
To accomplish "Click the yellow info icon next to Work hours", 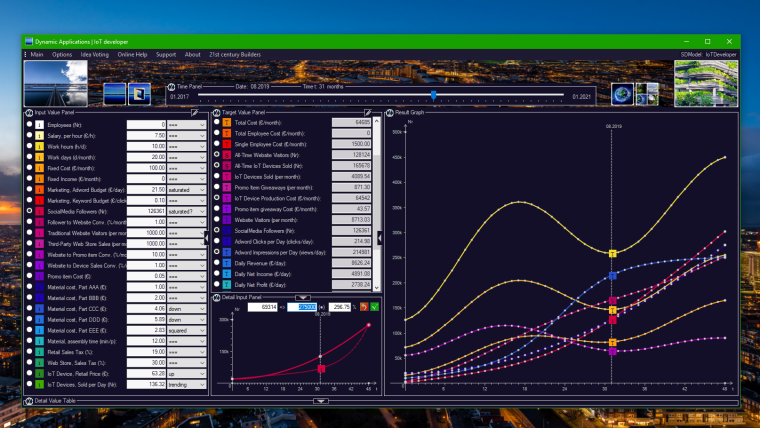I will (x=39, y=146).
